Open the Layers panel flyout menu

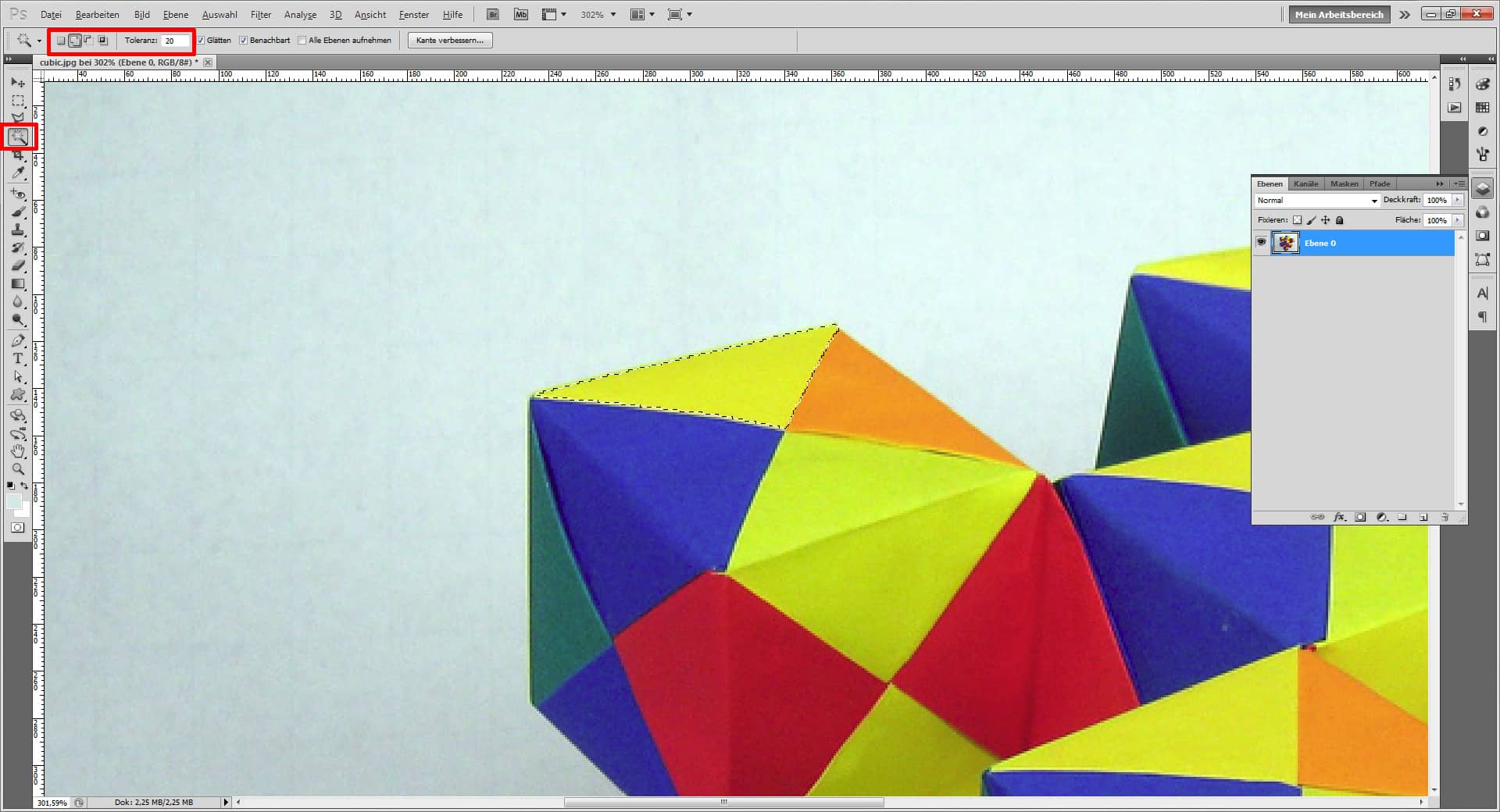1459,183
